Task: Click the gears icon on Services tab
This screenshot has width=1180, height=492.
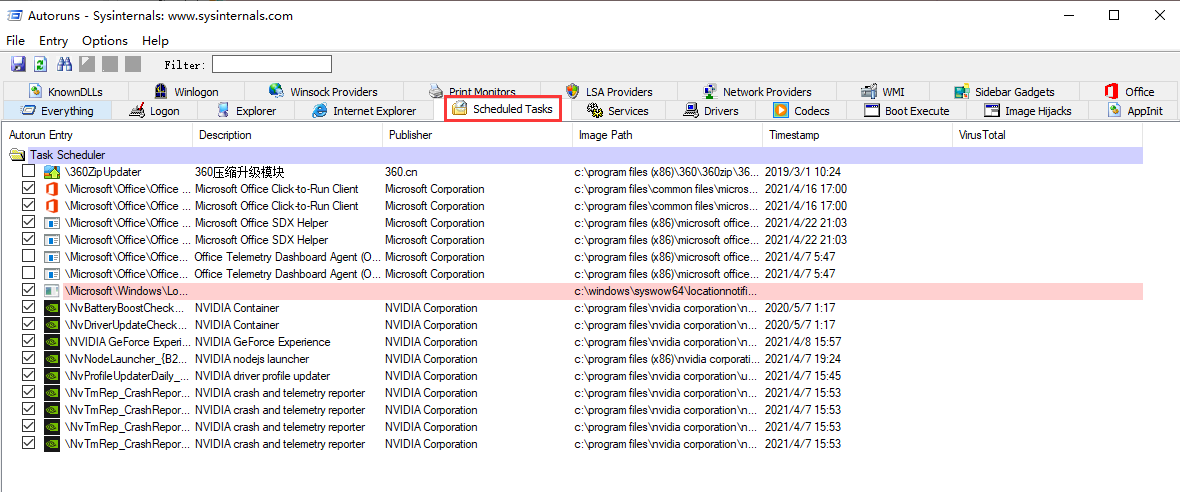Action: point(594,111)
